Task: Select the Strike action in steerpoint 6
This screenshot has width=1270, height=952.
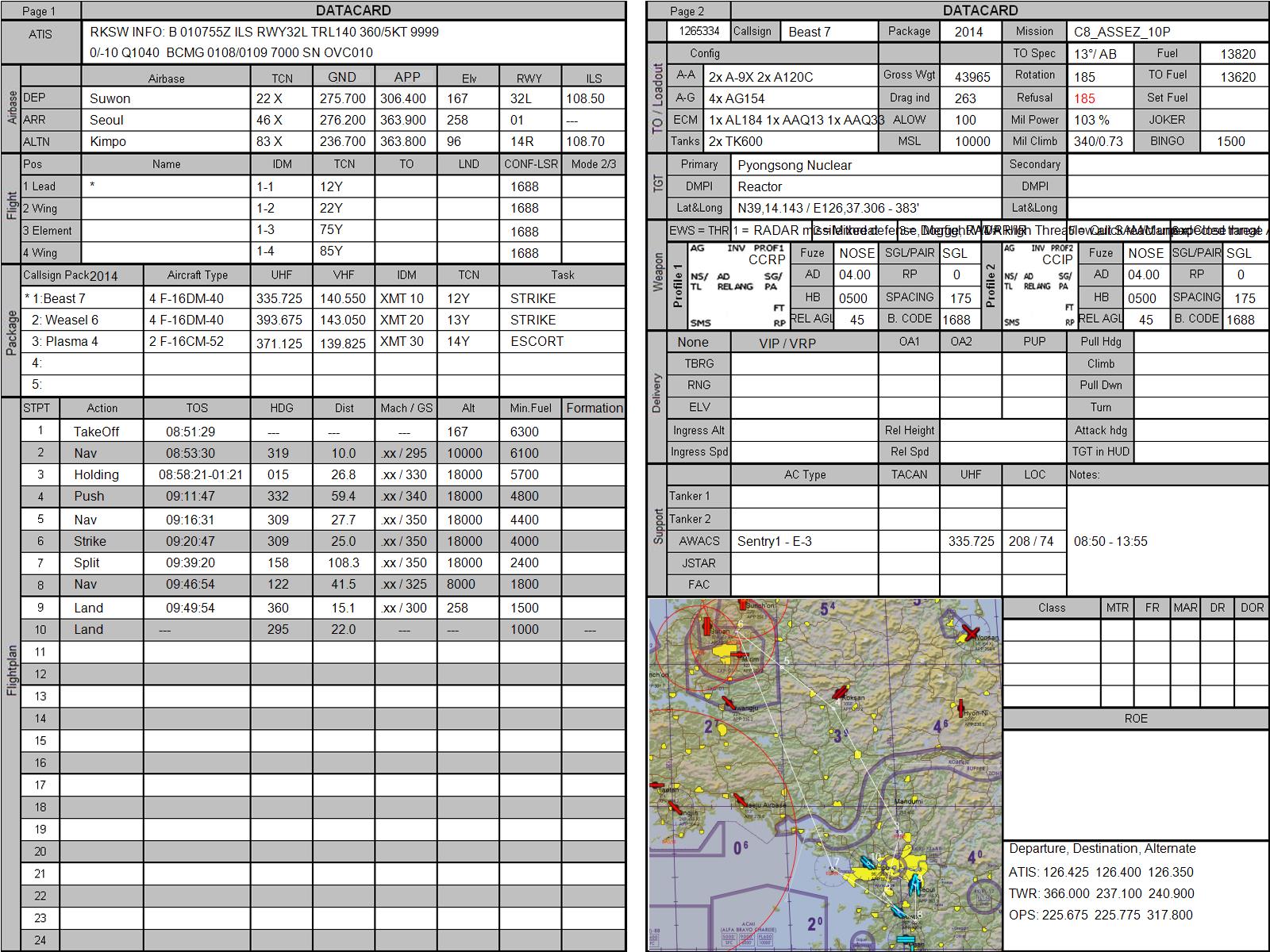Action: click(90, 541)
